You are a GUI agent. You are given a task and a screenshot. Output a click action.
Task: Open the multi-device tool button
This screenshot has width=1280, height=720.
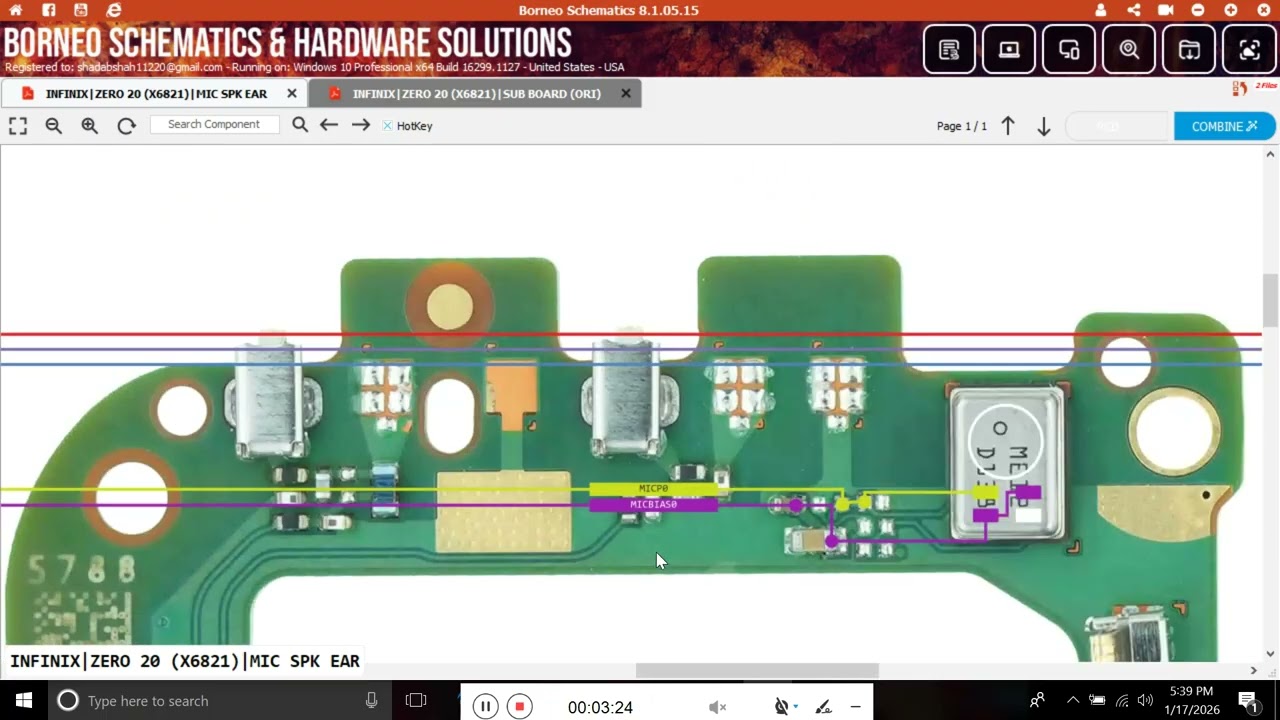[1069, 49]
